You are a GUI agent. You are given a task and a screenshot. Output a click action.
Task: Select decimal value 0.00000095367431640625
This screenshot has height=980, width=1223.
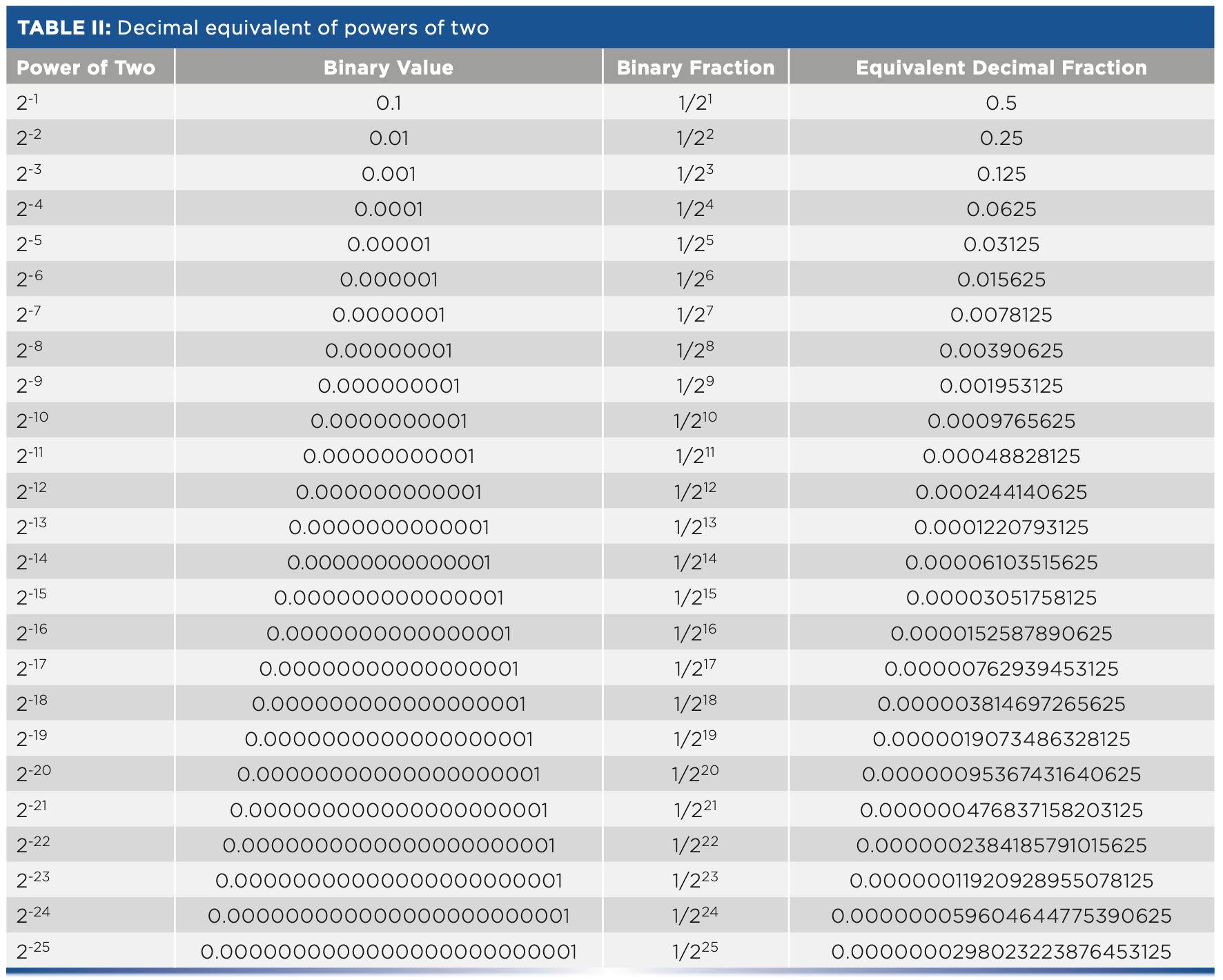(1001, 774)
